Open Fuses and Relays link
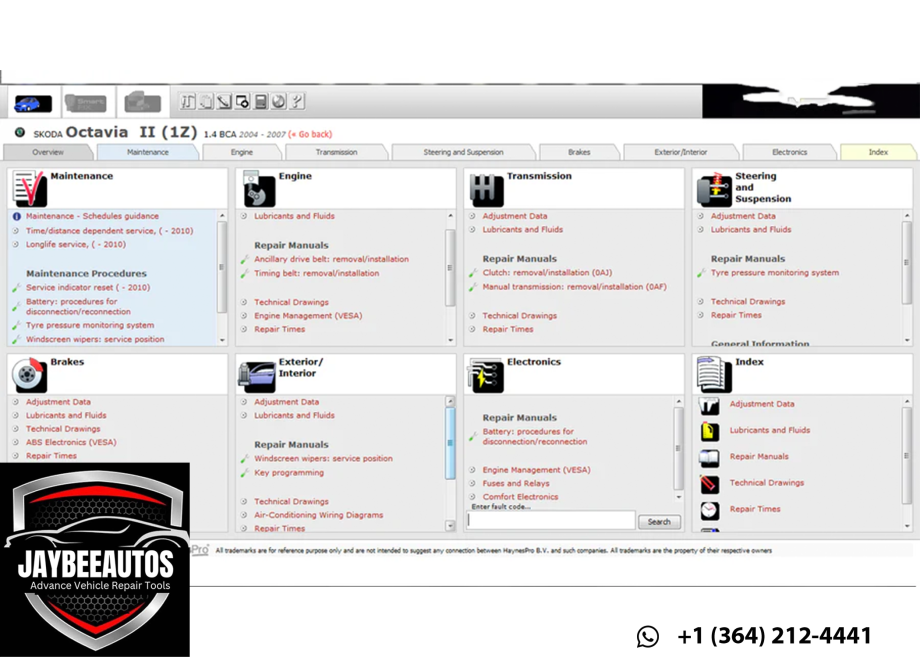 pos(516,483)
